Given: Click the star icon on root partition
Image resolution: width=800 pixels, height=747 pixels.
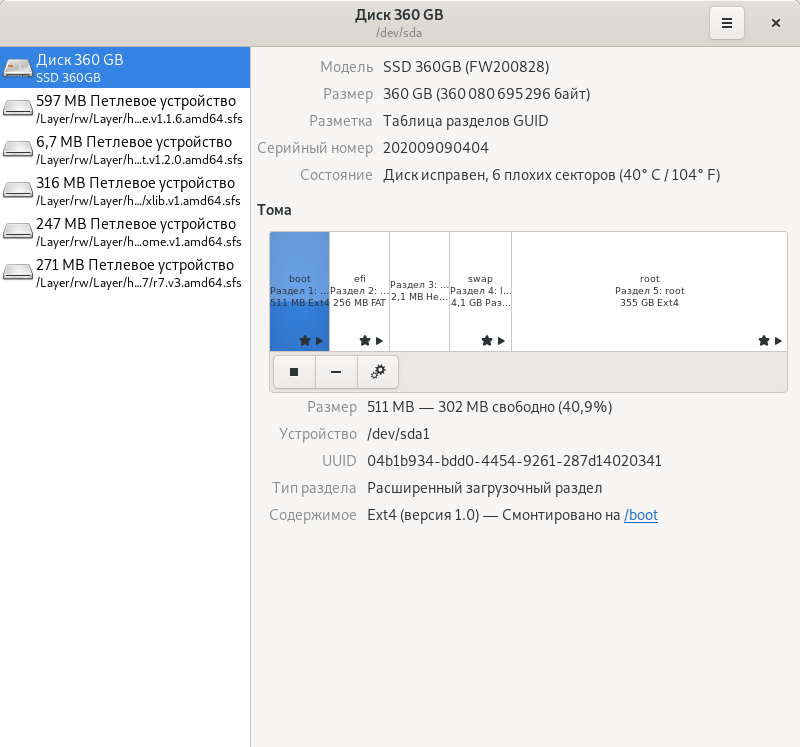Looking at the screenshot, I should tap(763, 341).
